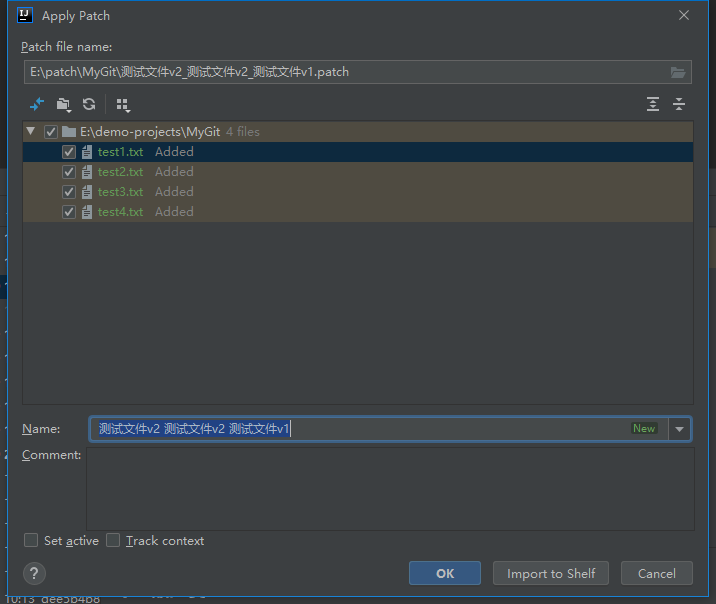The height and width of the screenshot is (604, 716).
Task: Open the directory mapping options icon
Action: 63,105
